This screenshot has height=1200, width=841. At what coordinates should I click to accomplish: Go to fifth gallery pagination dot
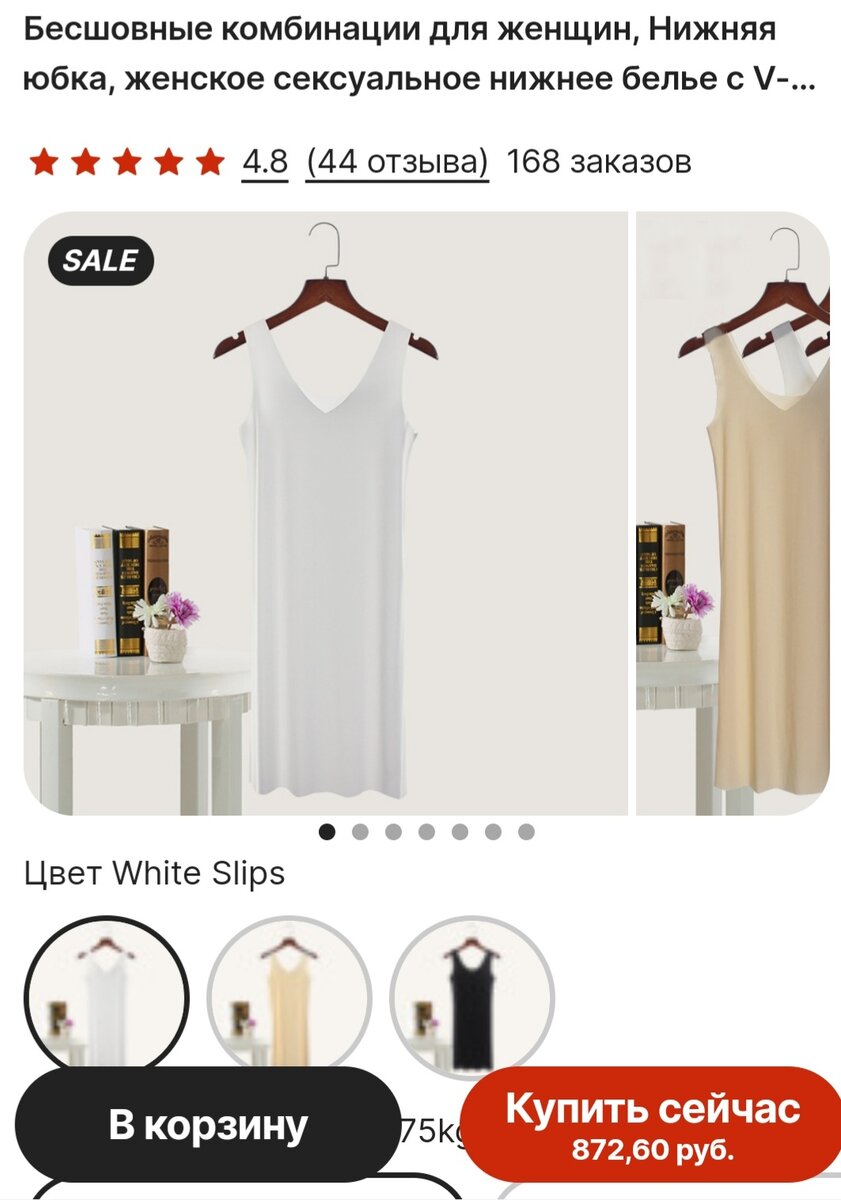[460, 832]
